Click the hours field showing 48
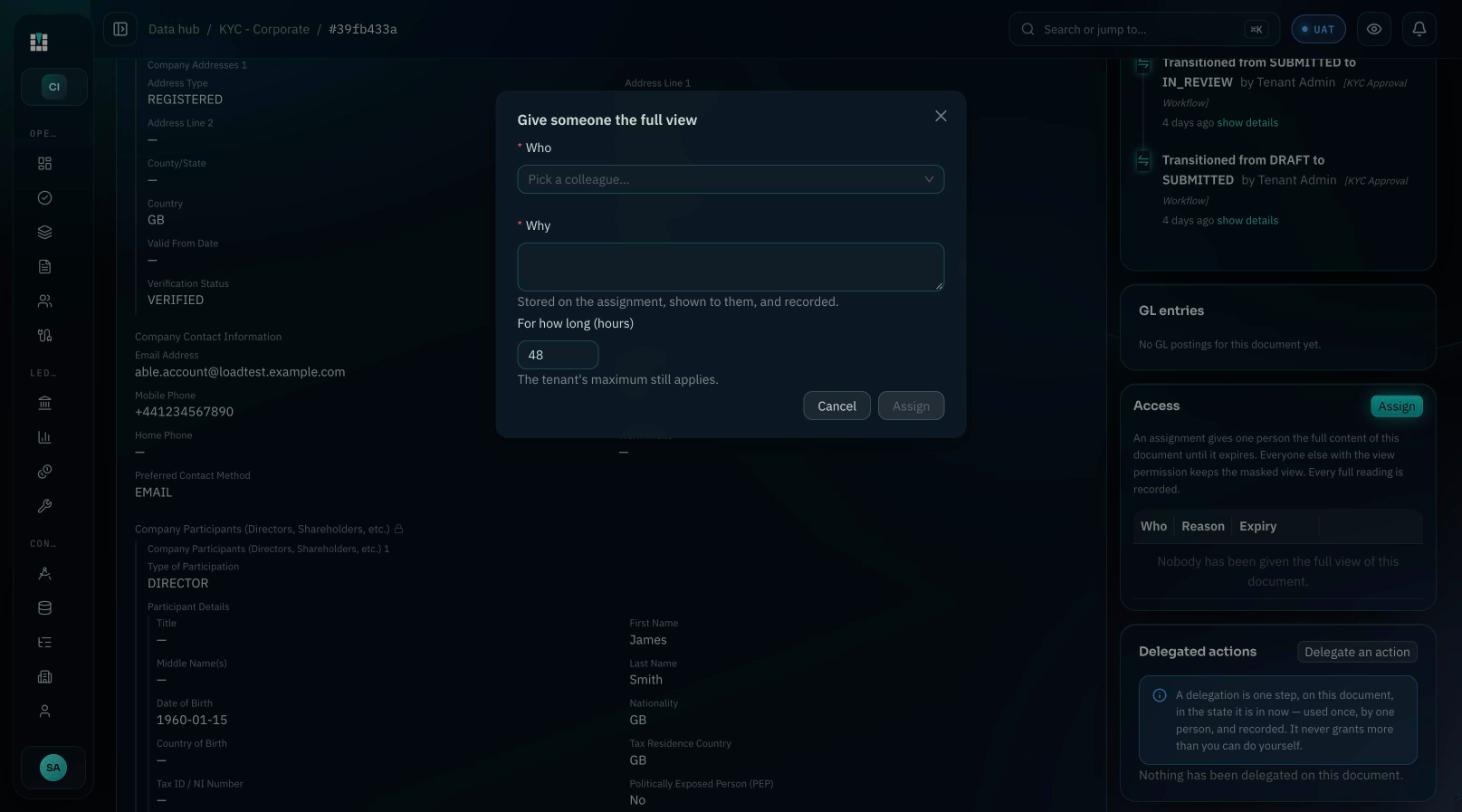Image resolution: width=1462 pixels, height=812 pixels. [557, 355]
